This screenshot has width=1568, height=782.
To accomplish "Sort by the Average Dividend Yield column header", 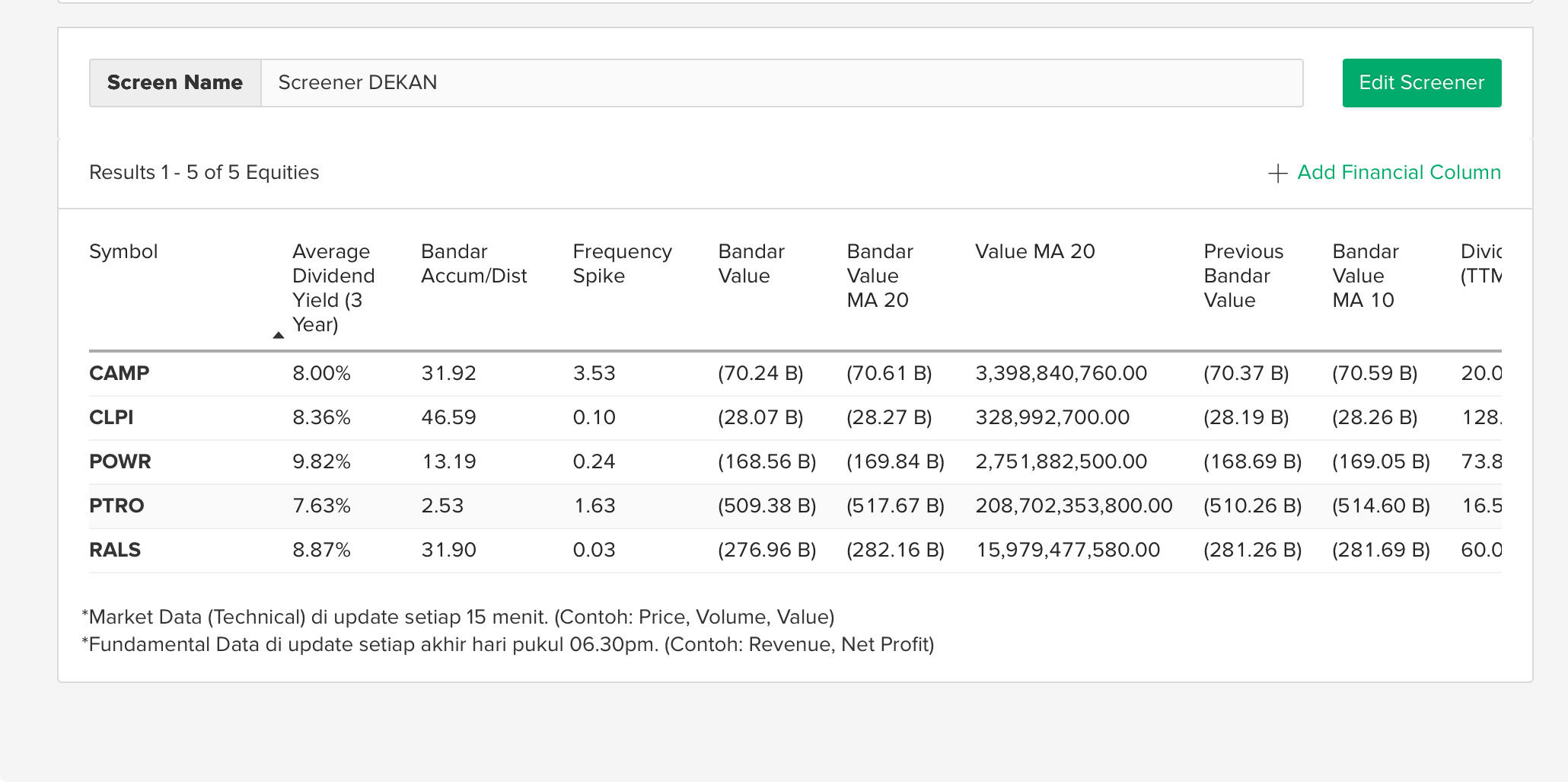I will point(333,287).
